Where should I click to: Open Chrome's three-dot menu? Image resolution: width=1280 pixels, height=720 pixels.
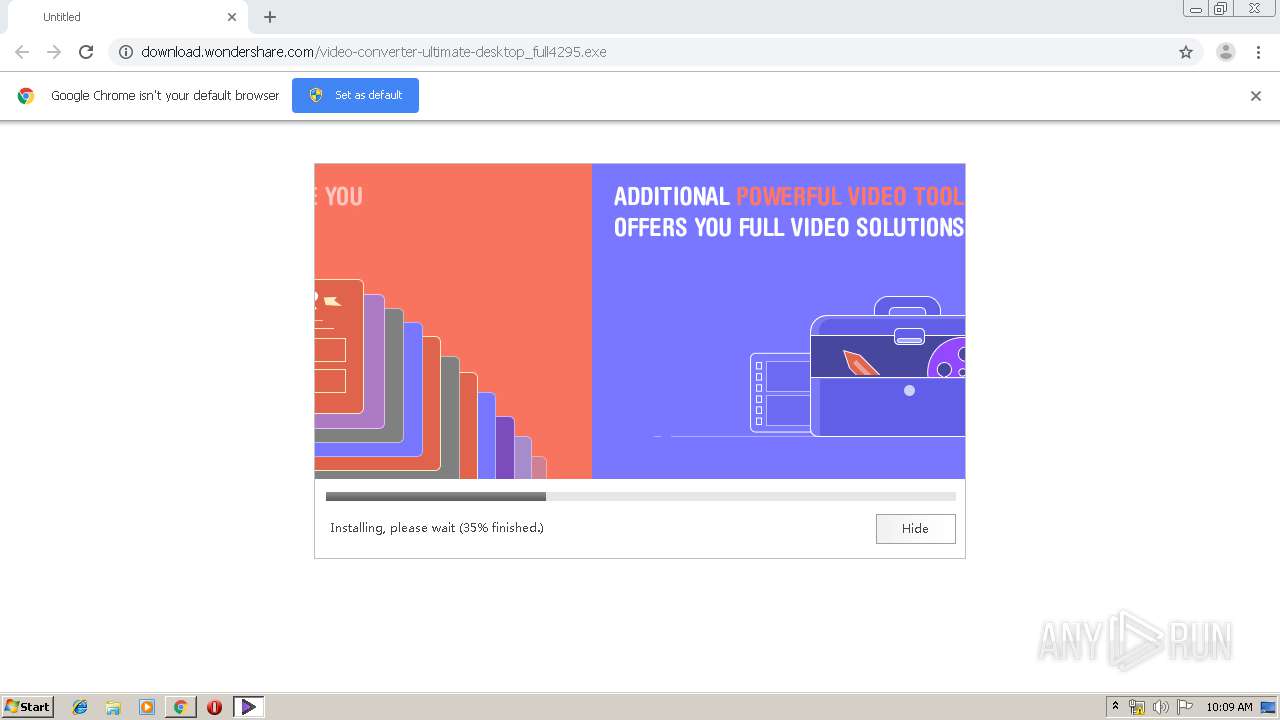pos(1259,52)
